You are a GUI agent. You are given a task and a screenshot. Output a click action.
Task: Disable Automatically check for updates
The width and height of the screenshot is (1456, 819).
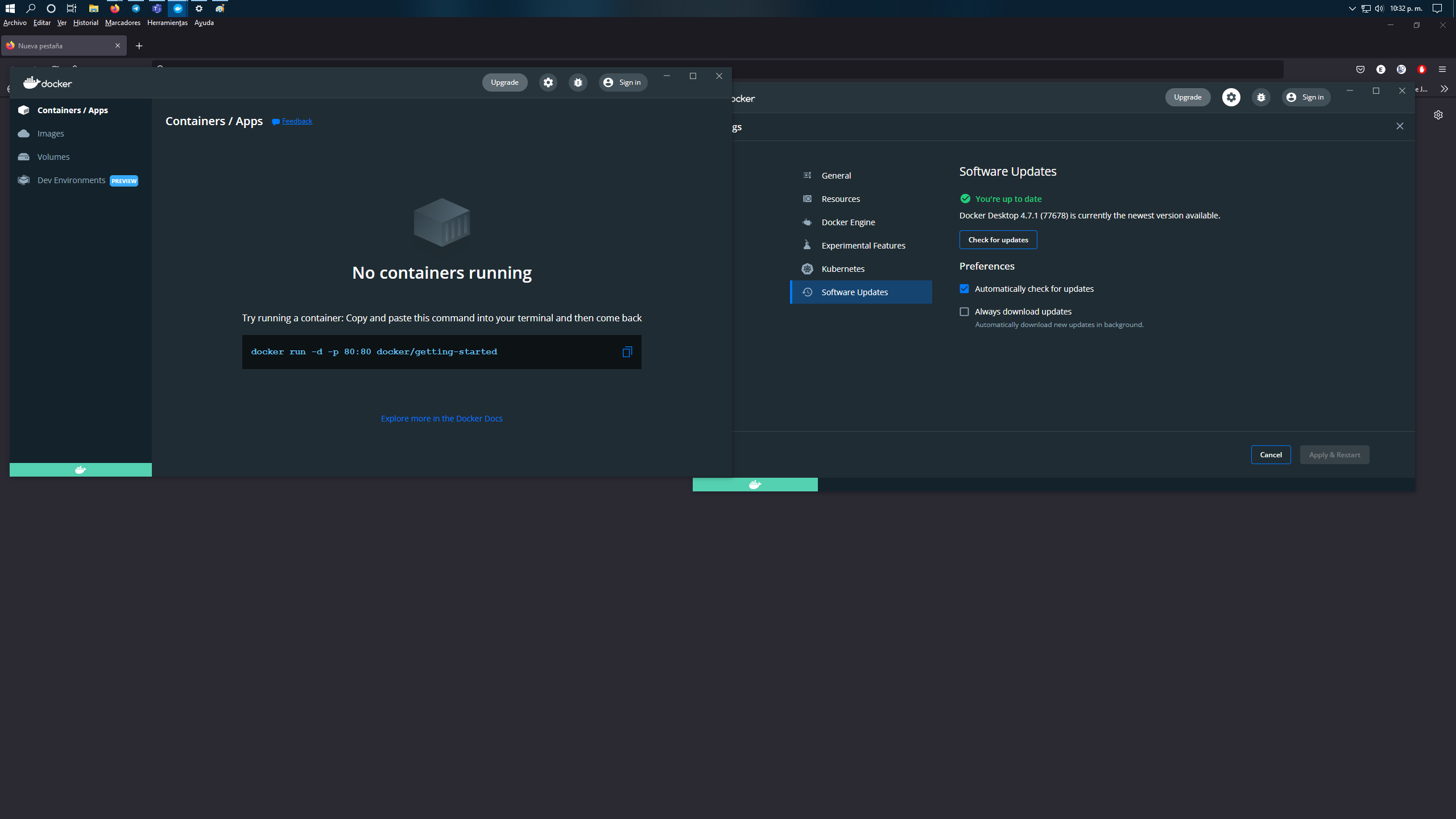pyautogui.click(x=964, y=289)
